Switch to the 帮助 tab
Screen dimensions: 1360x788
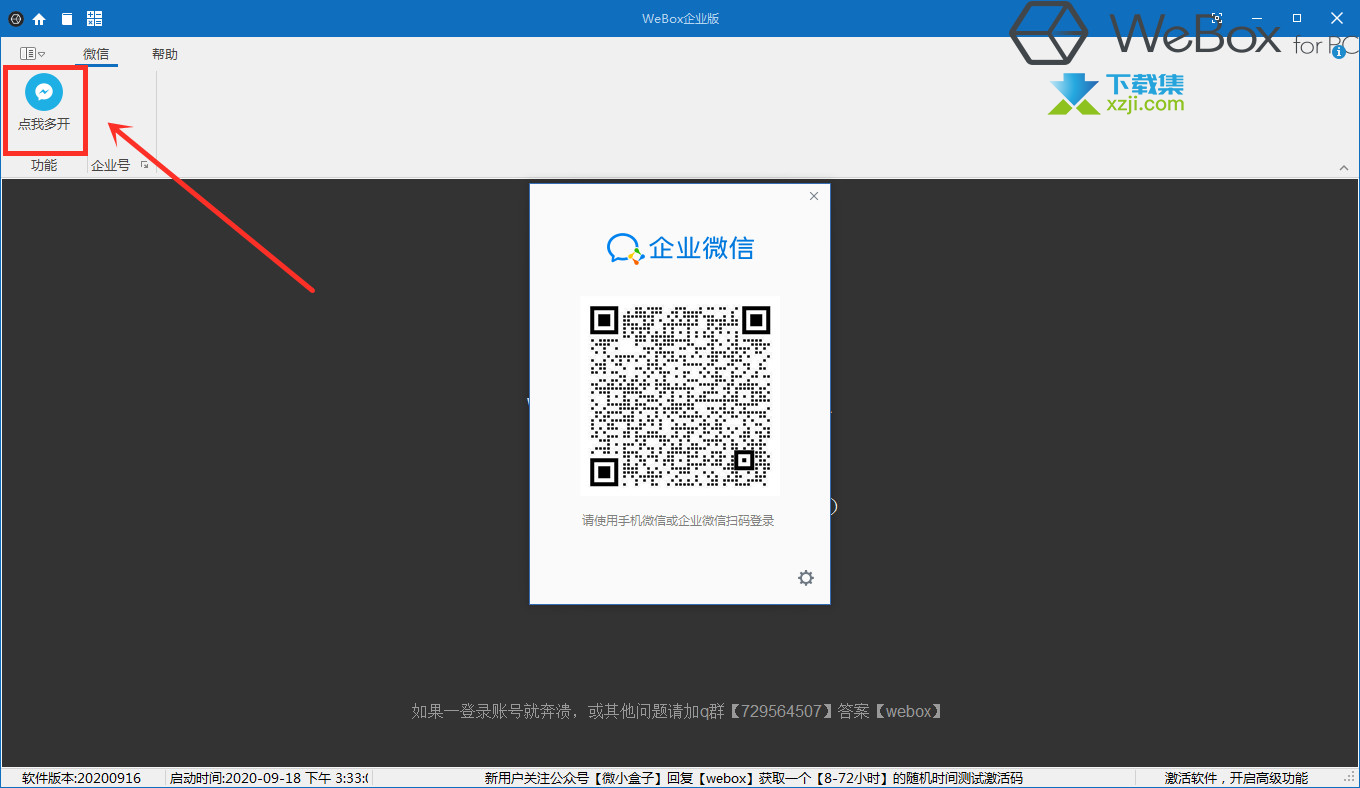tap(165, 54)
